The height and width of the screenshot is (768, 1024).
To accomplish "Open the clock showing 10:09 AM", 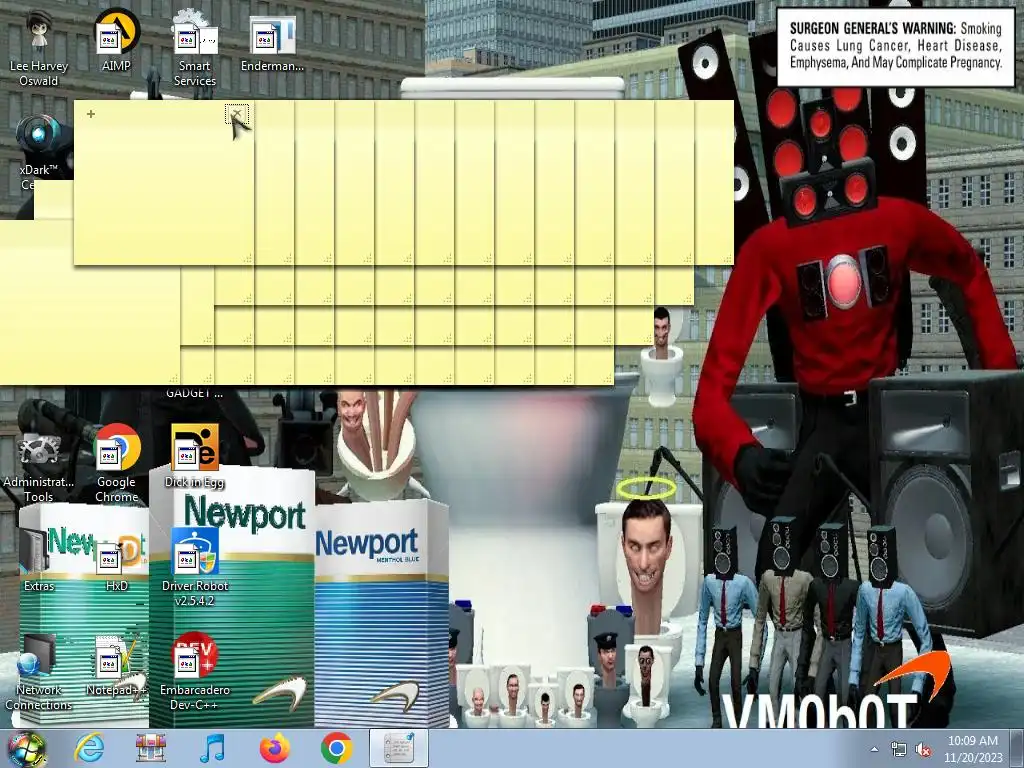I will (x=973, y=749).
